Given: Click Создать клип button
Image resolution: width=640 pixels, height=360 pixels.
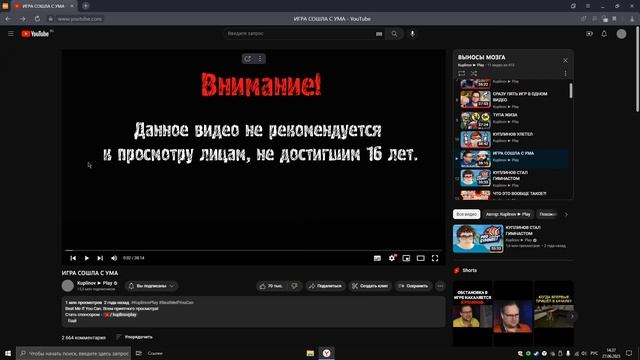Looking at the screenshot, I should [x=370, y=286].
